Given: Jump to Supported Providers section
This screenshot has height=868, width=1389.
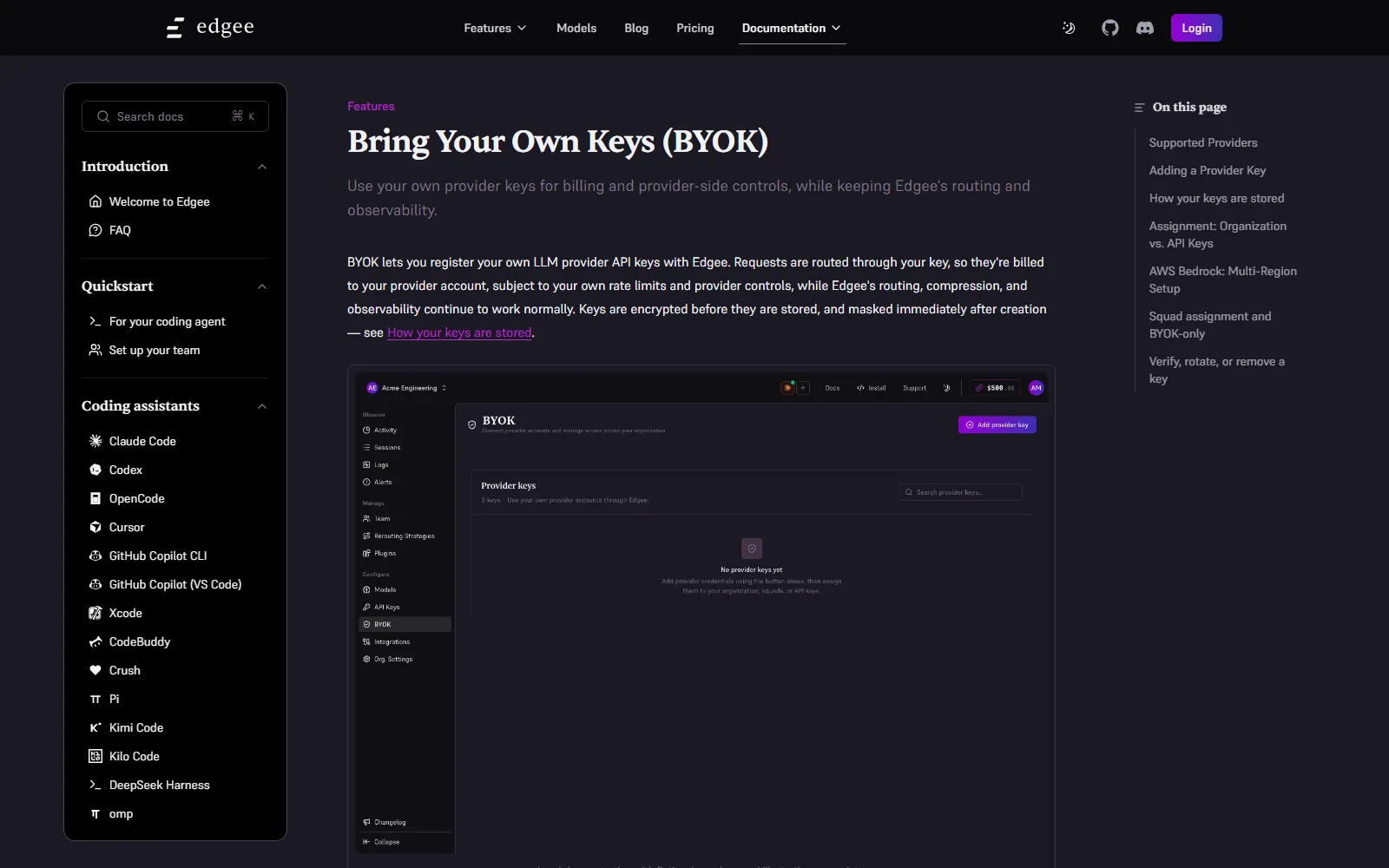Looking at the screenshot, I should [x=1203, y=142].
